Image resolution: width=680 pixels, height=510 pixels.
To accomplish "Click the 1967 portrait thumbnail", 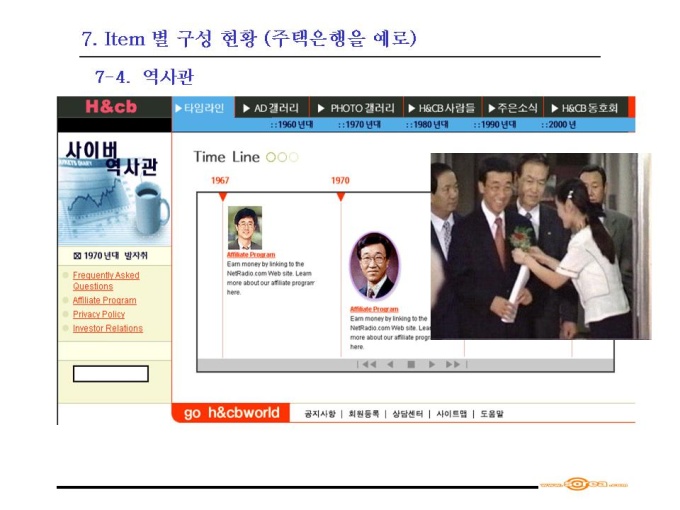I will point(245,228).
